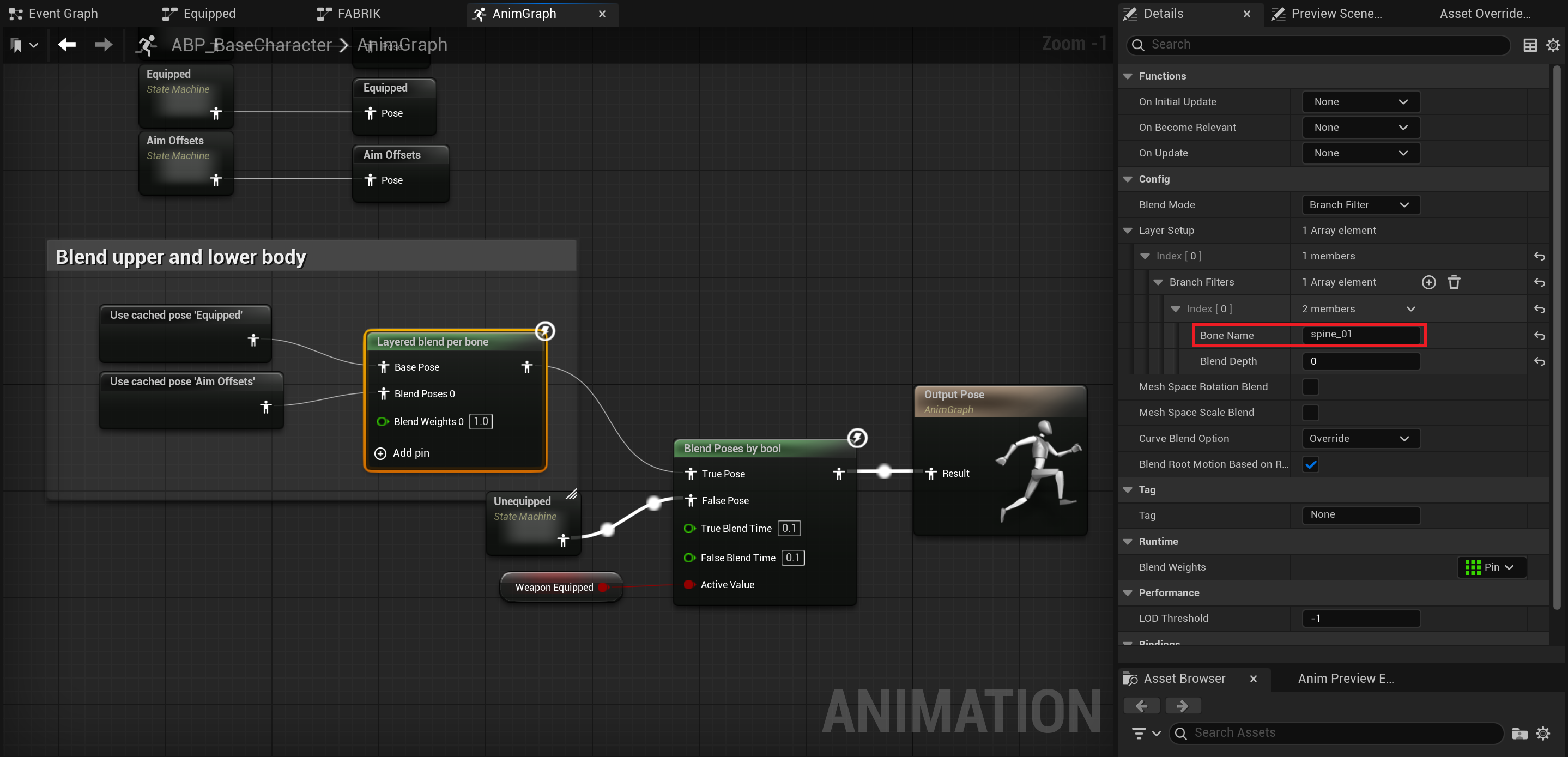Reset Bone Name to default value

[1539, 335]
